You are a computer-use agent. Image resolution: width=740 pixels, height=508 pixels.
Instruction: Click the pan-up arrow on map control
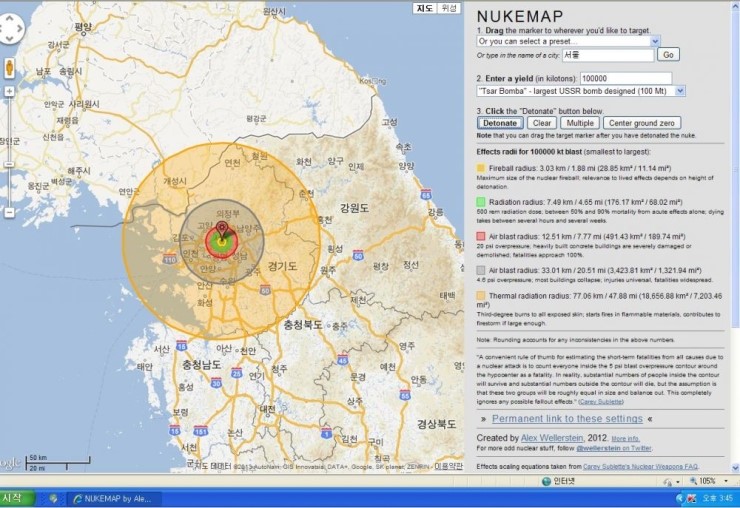(9, 18)
